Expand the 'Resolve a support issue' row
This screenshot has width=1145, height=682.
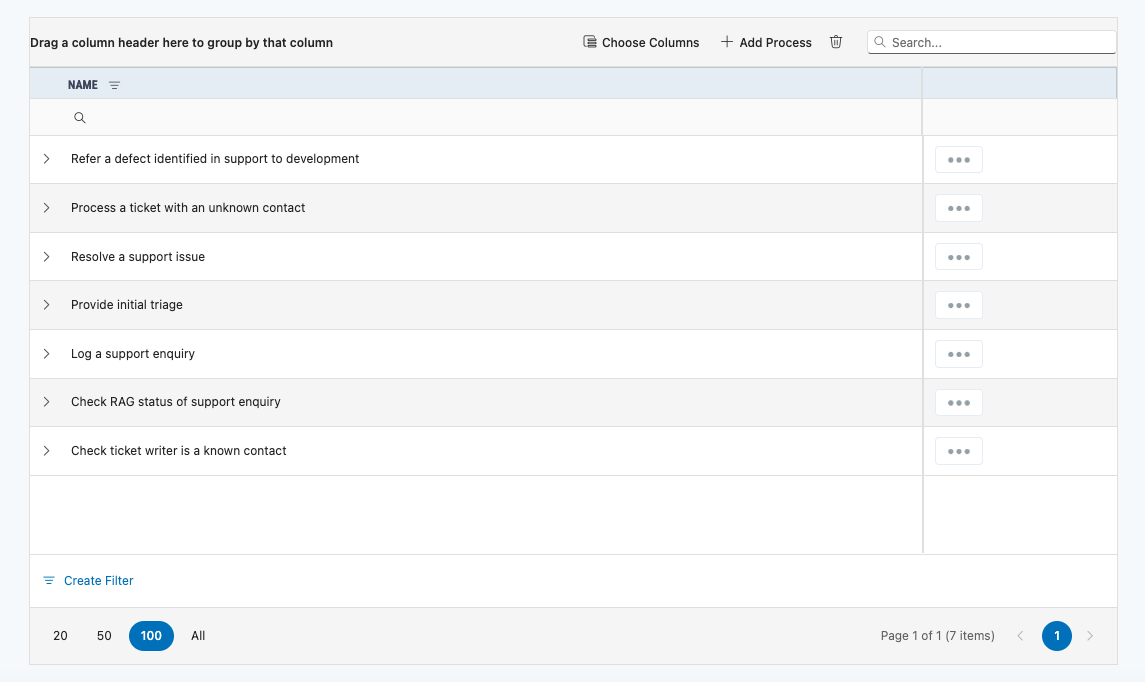pyautogui.click(x=47, y=257)
